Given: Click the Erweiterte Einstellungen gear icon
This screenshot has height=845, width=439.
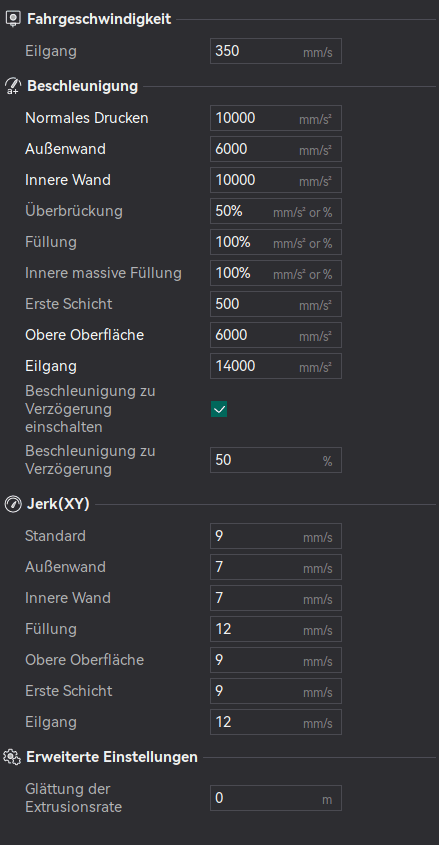Looking at the screenshot, I should tap(12, 757).
